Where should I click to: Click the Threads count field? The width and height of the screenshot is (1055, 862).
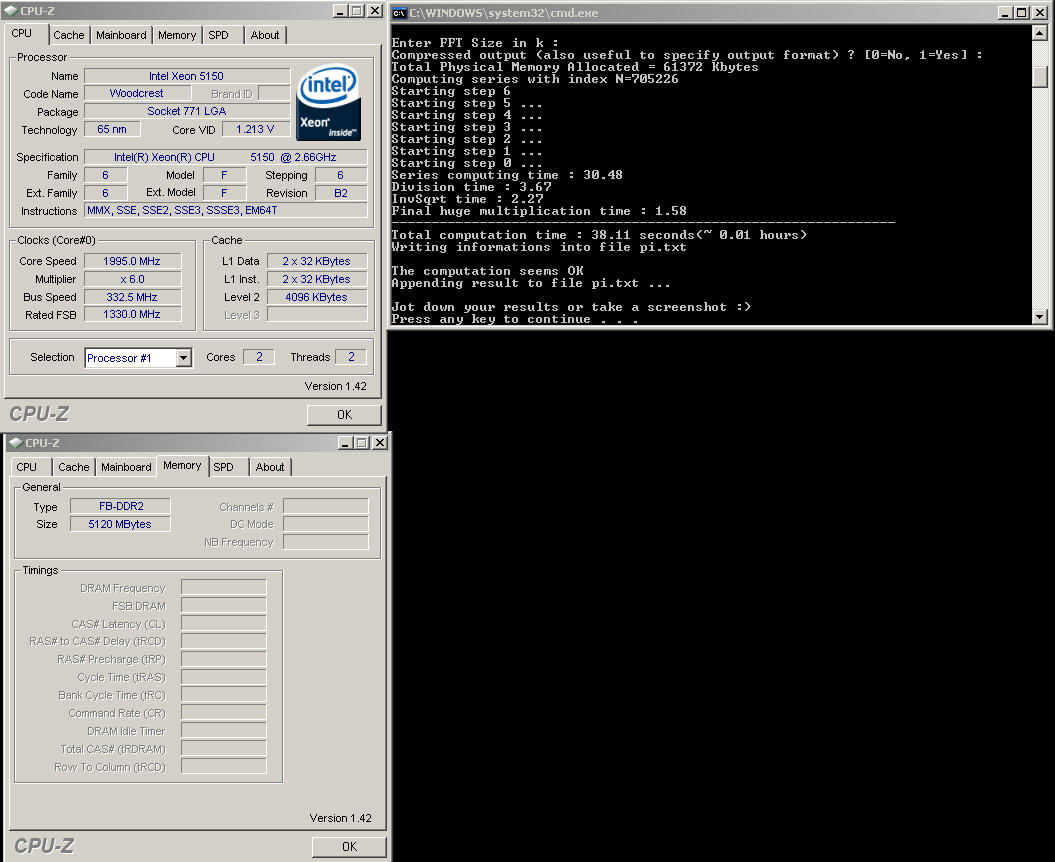pos(351,357)
